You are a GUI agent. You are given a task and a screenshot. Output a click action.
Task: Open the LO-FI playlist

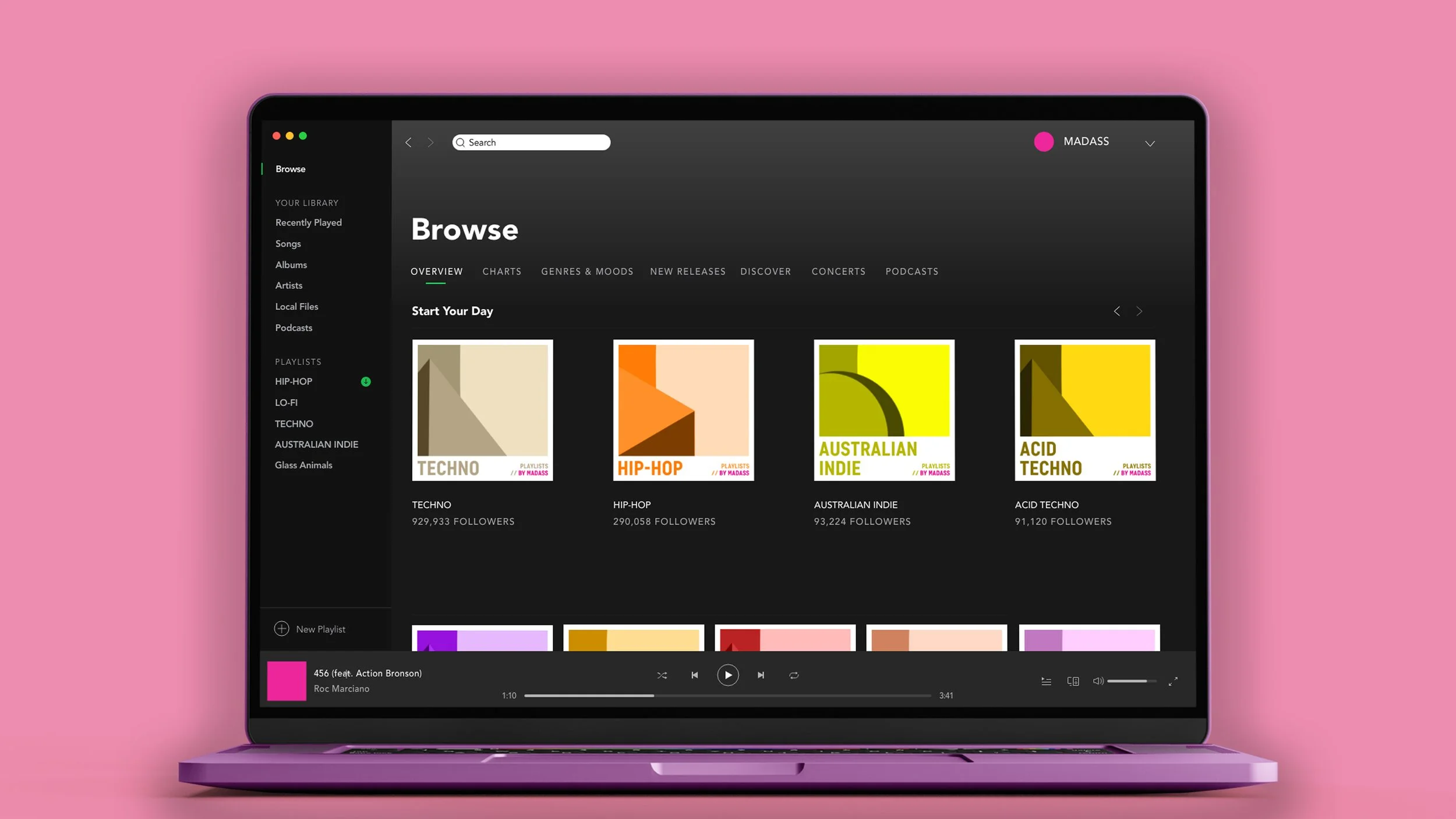tap(286, 403)
